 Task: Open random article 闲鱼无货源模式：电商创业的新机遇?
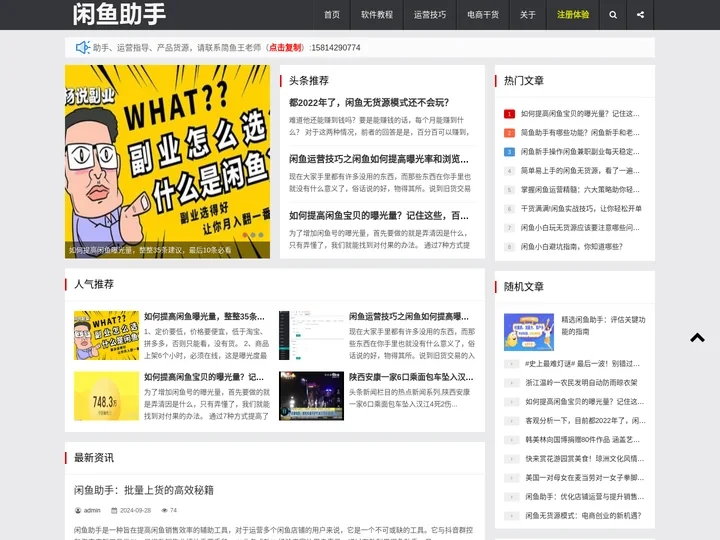583,516
